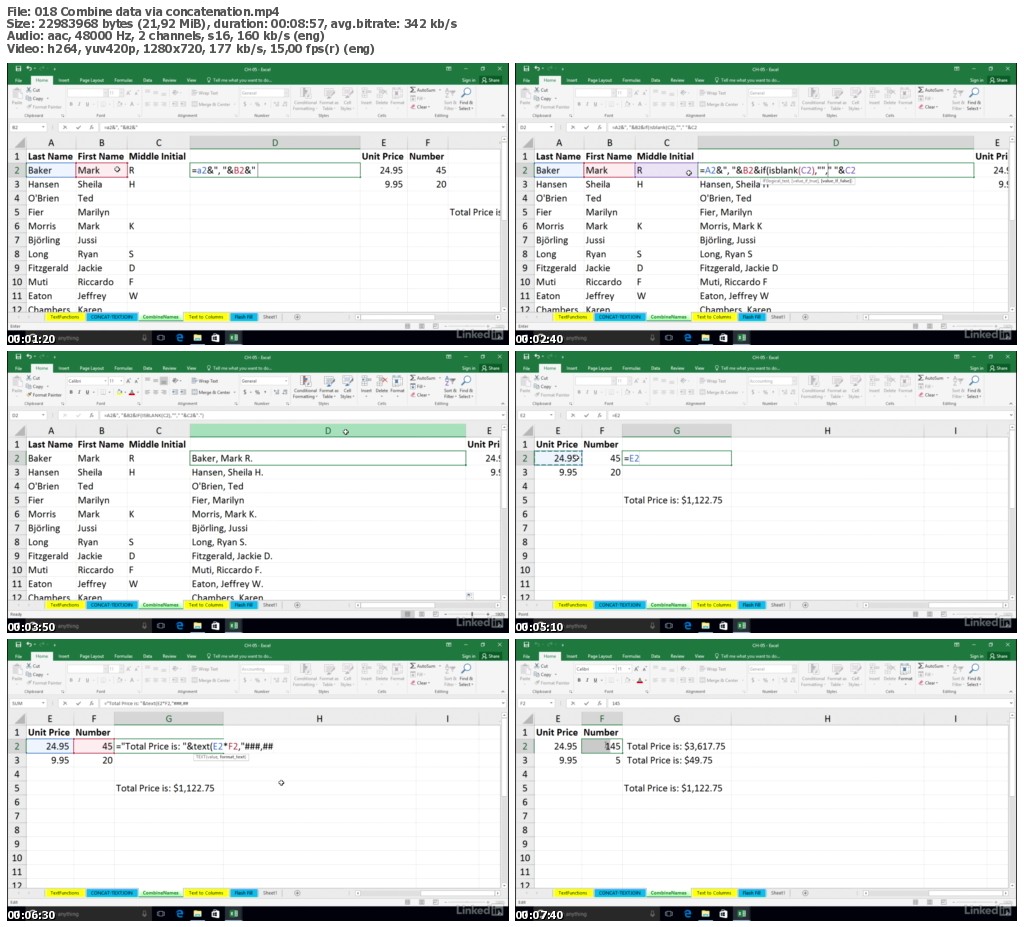Open Name Box dropdown in 00:03:50 frame
Screen dimensions: 1024x927
(43, 415)
